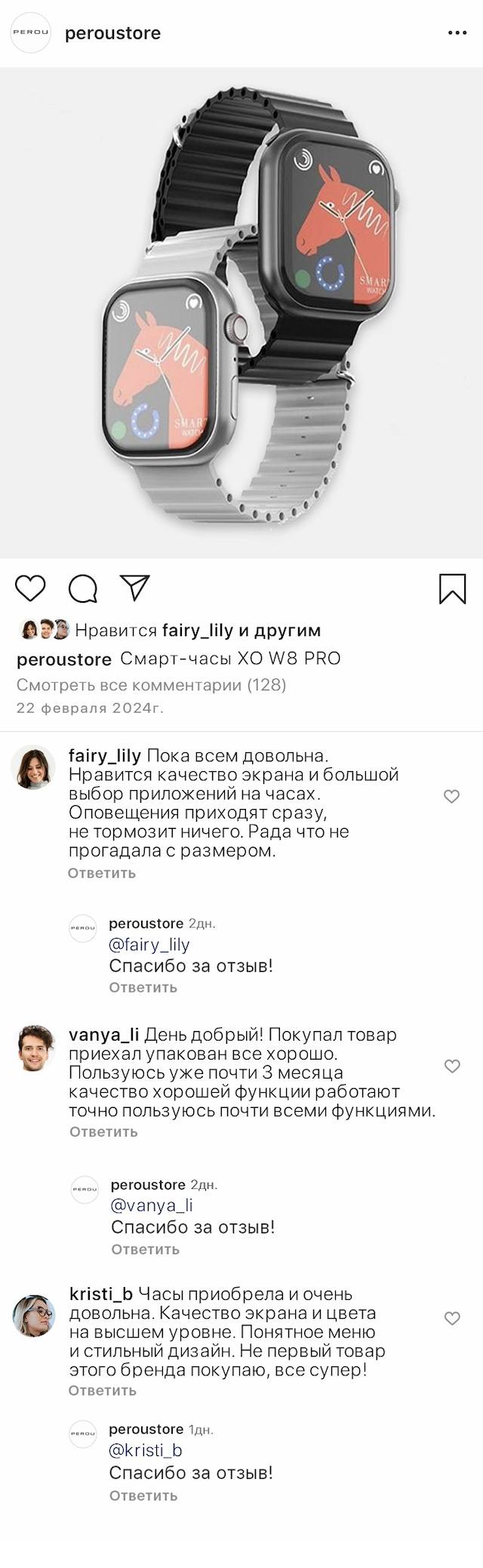483x1568 pixels.
Task: Expand all 128 comments
Action: tap(152, 685)
